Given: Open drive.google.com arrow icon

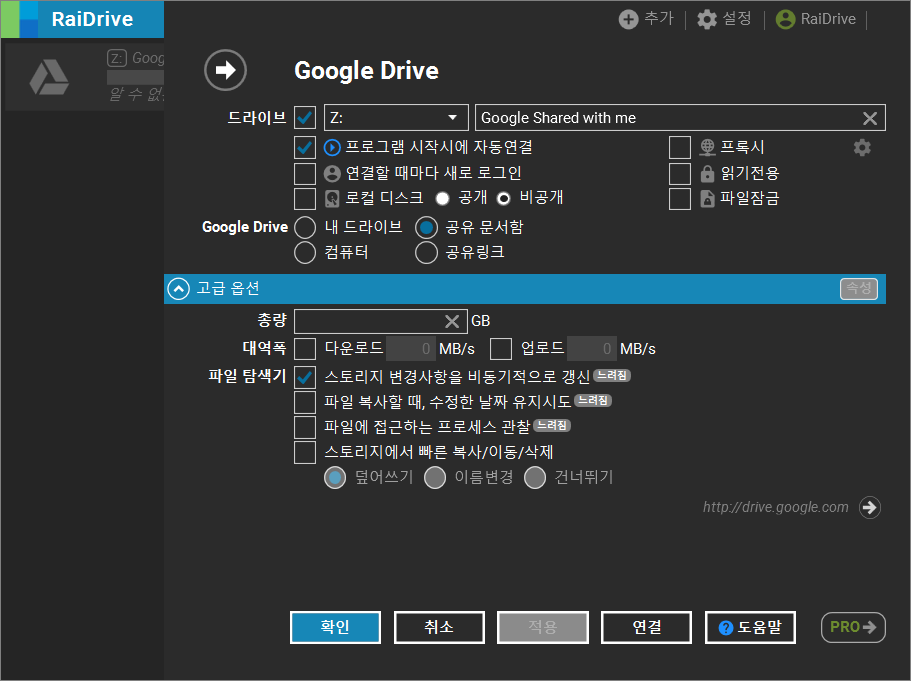Looking at the screenshot, I should 870,508.
